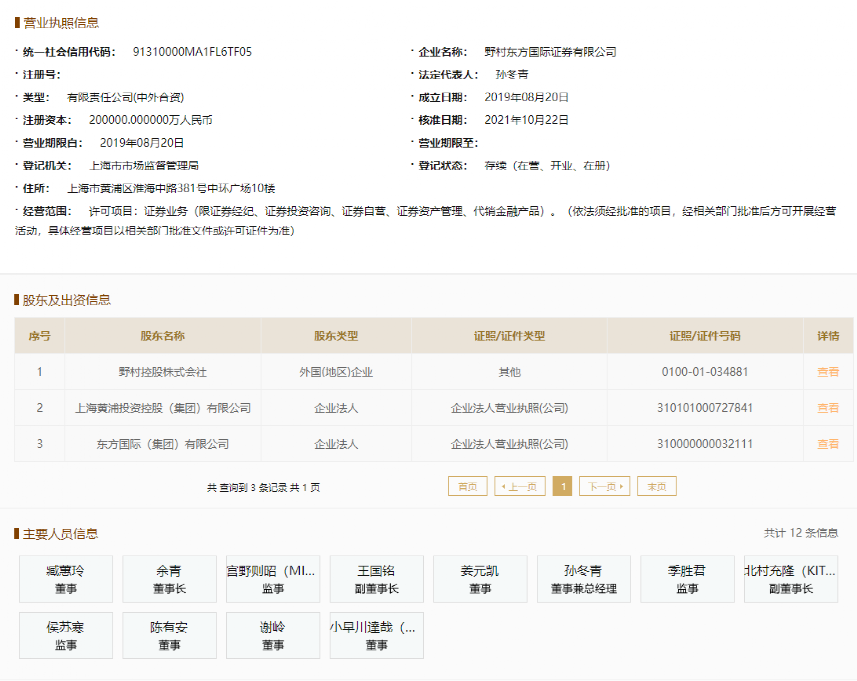
Task: Open supervisor 季胜君's card
Action: tap(687, 579)
